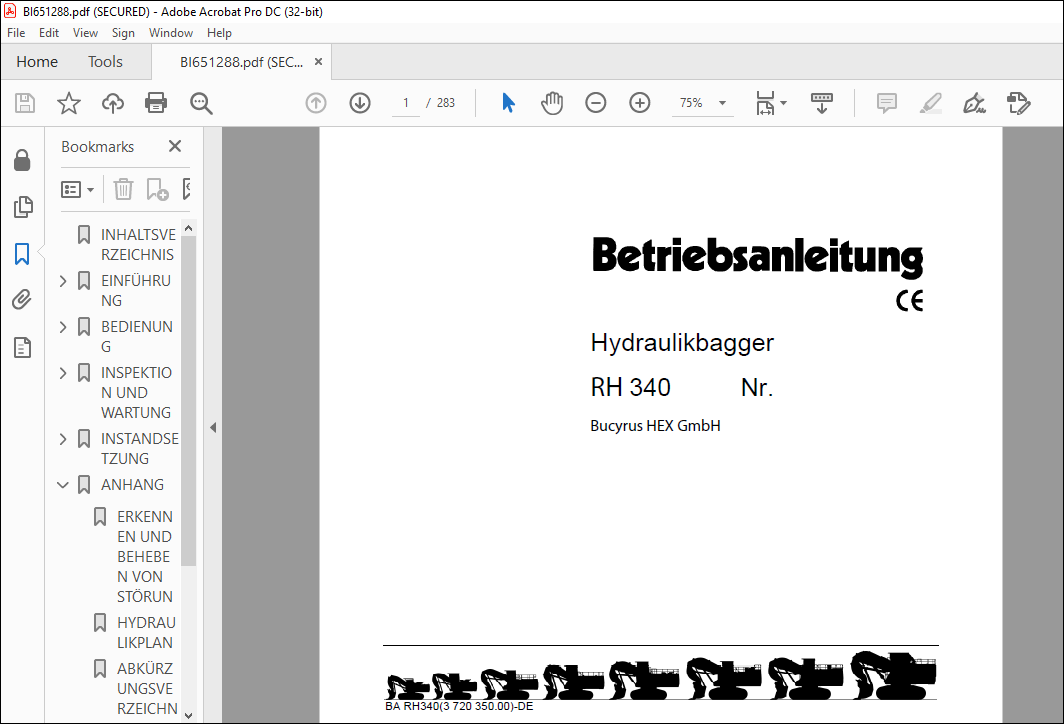Close the Bookmarks panel
Image resolution: width=1064 pixels, height=724 pixels.
pos(174,146)
